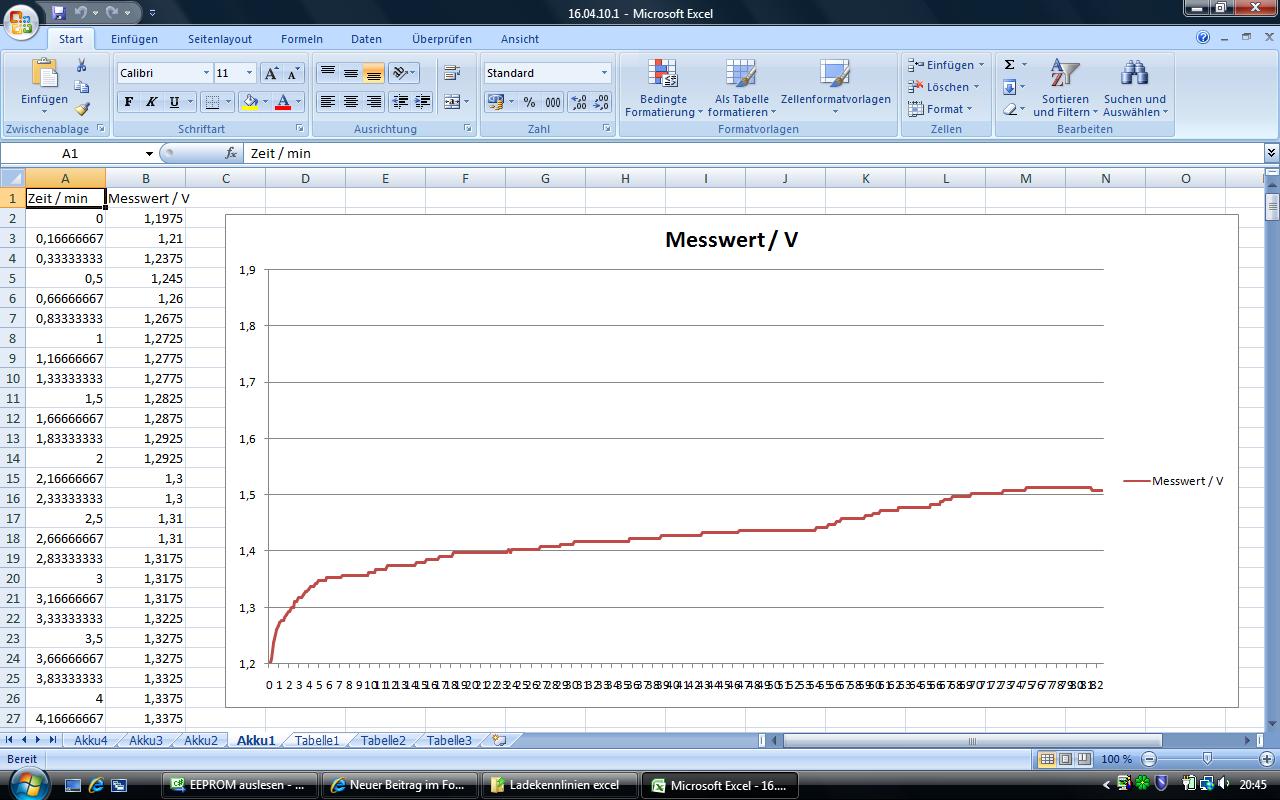
Task: Click the merge and center icon
Action: [451, 102]
